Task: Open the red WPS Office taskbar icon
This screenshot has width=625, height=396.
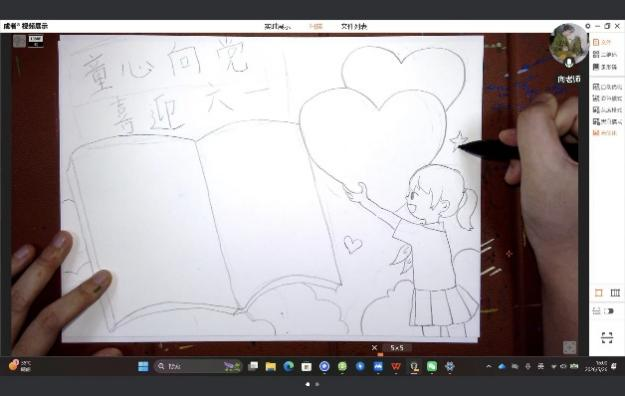Action: (396, 366)
